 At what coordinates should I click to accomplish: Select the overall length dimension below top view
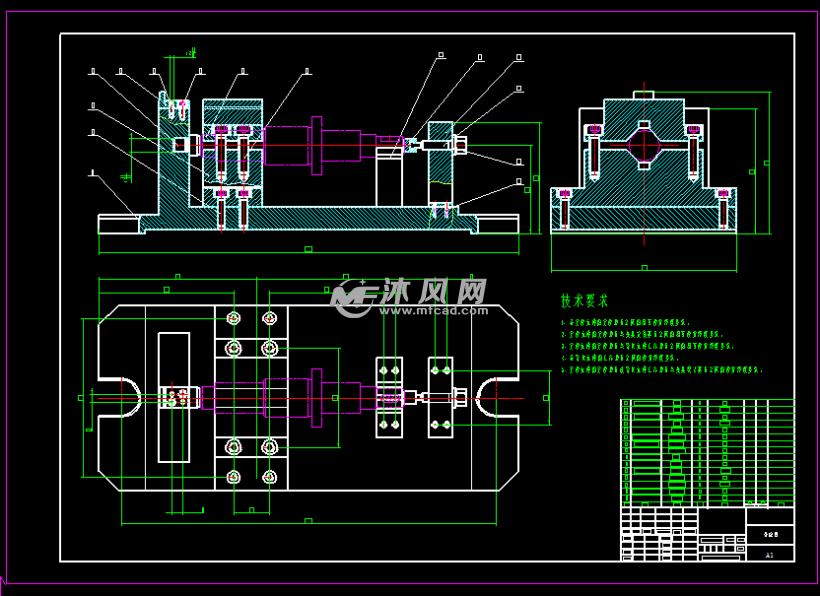coord(308,521)
